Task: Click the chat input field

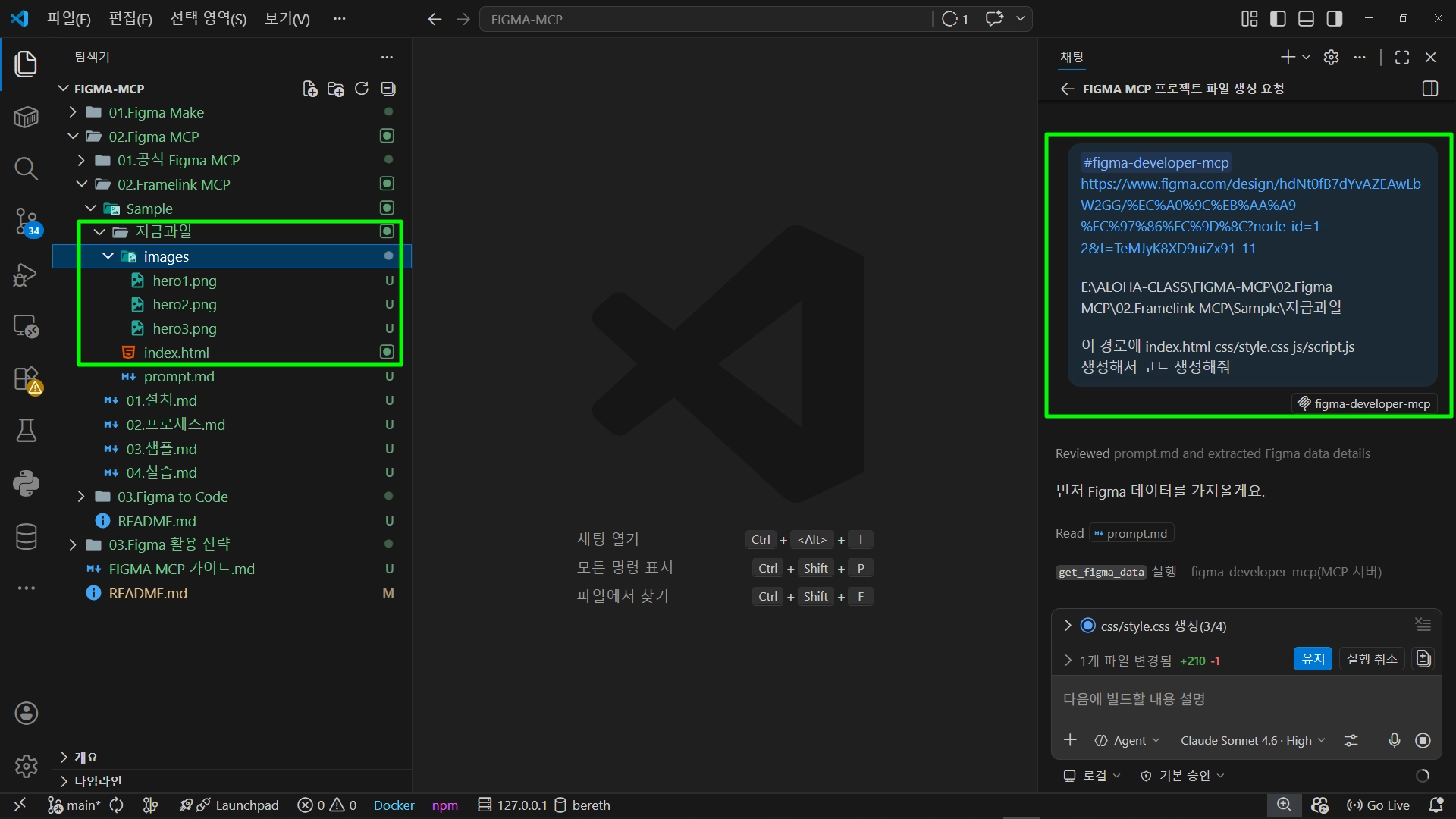Action: pyautogui.click(x=1244, y=699)
